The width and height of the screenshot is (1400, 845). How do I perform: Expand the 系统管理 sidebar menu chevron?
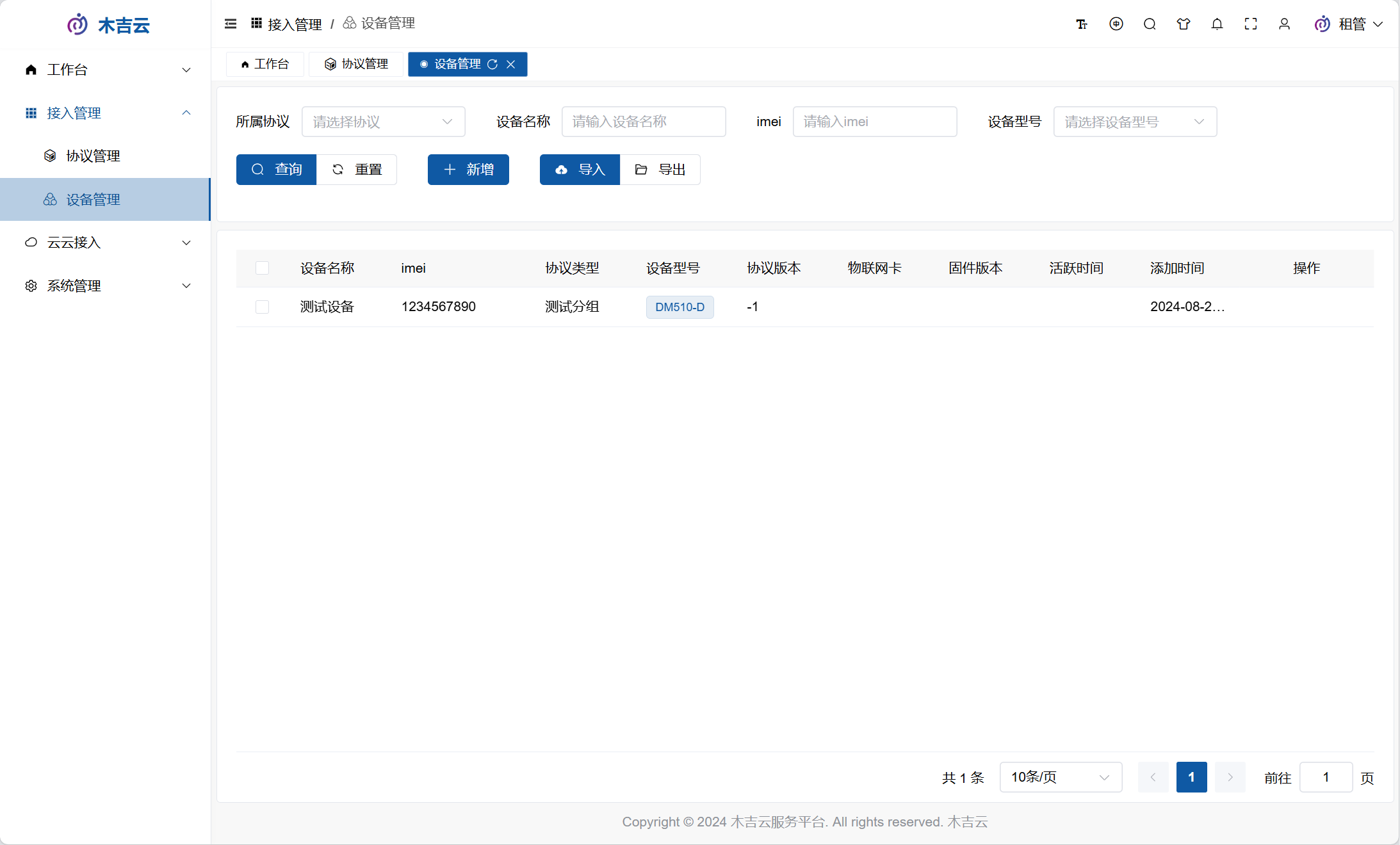coord(186,286)
